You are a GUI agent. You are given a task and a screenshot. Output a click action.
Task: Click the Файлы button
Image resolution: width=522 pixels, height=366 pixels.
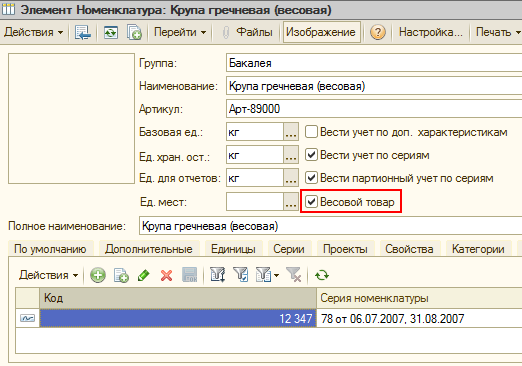pos(247,32)
